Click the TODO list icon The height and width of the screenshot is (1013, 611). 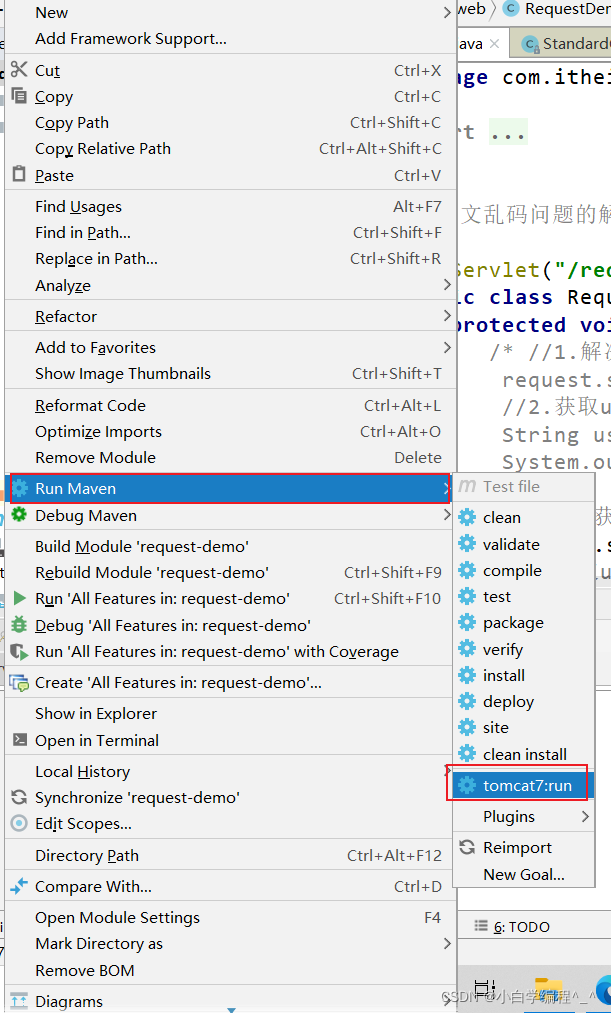(x=481, y=926)
